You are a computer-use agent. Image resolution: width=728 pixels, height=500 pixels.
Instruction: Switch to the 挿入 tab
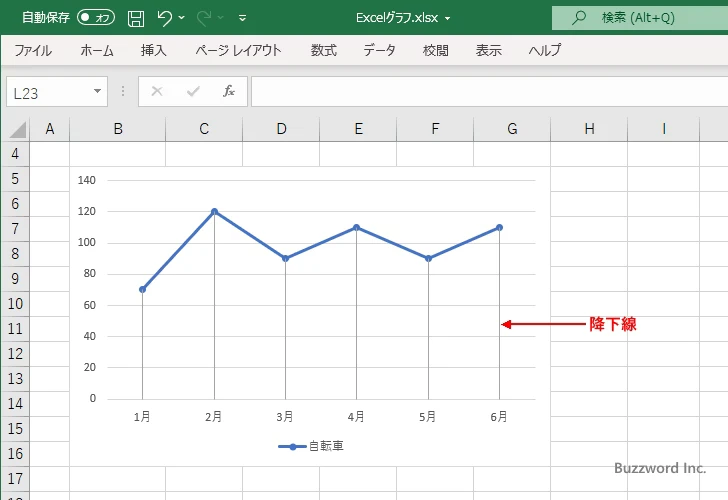point(154,50)
